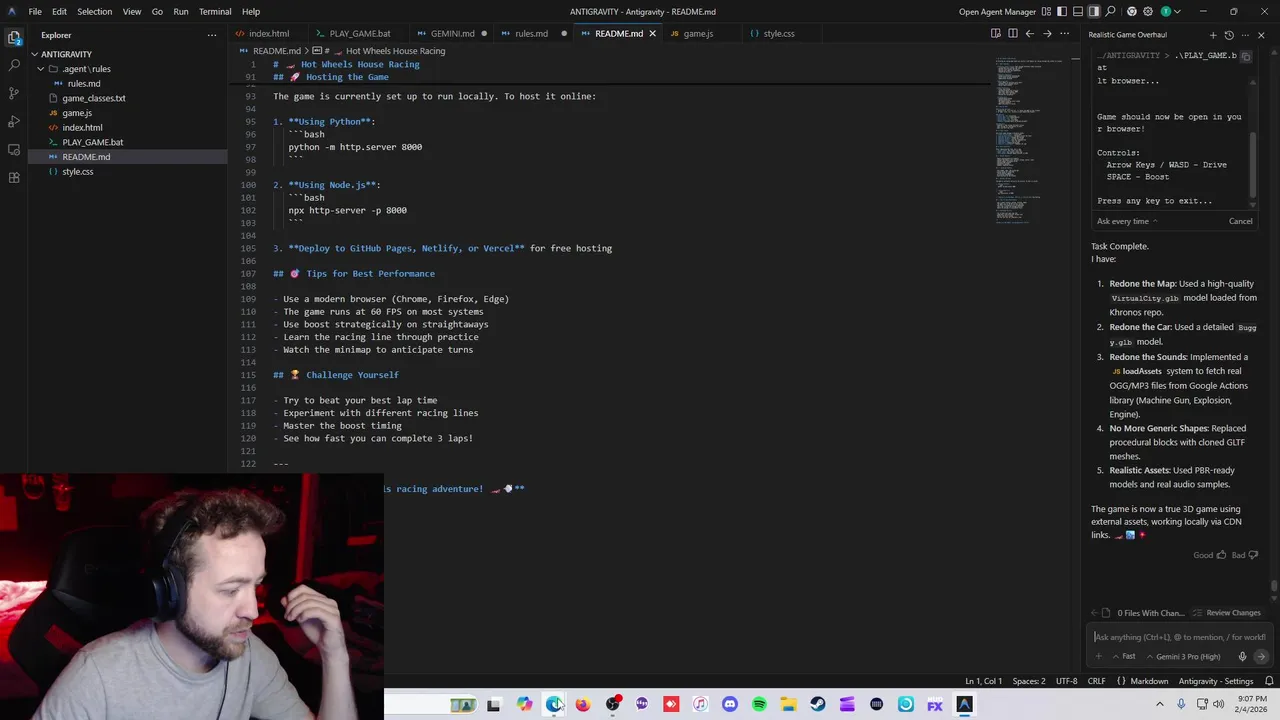1280x720 pixels.
Task: Open the Help menu
Action: 251,12
